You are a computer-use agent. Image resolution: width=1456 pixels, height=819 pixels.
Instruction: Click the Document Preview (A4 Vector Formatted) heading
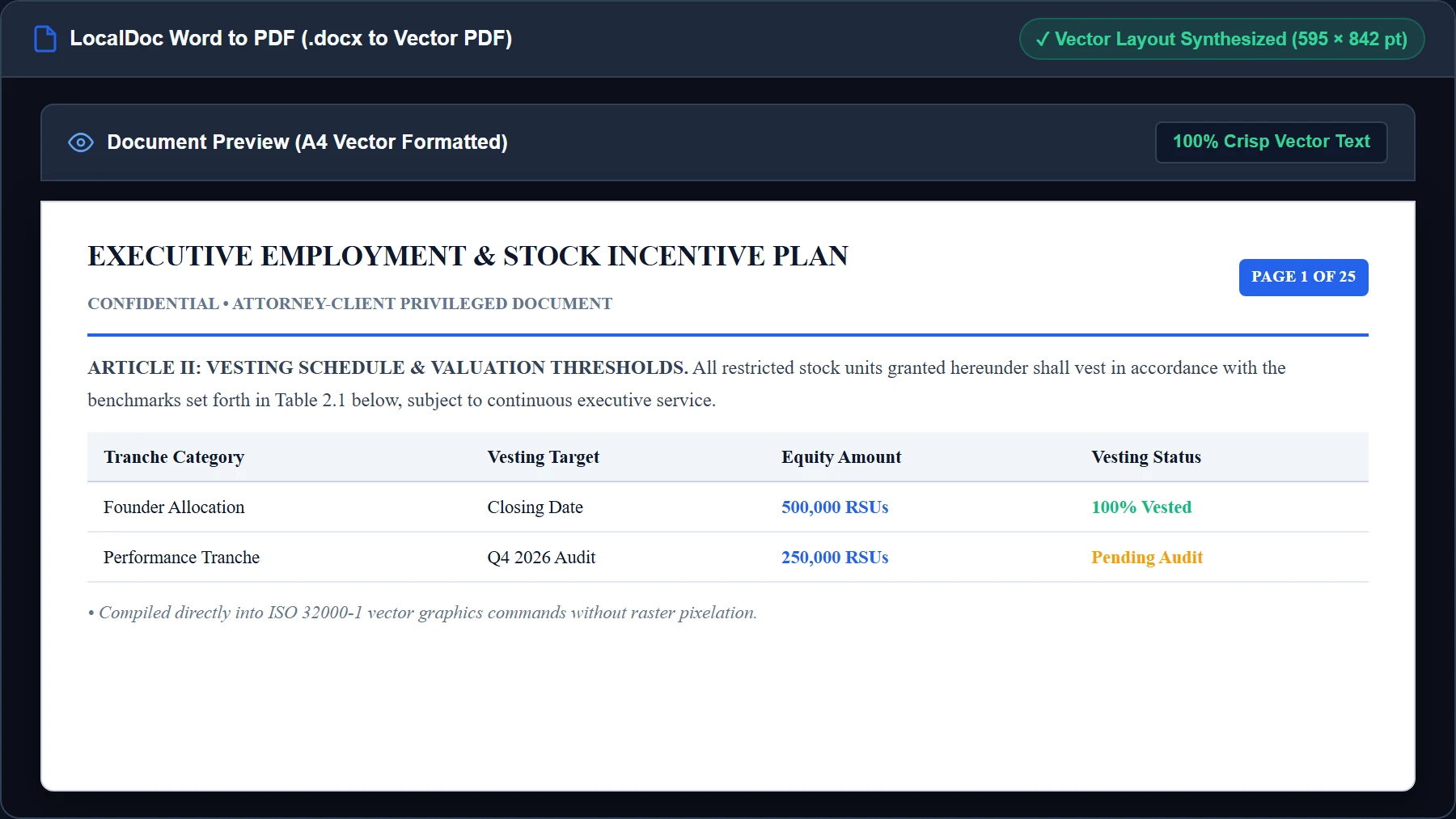click(x=307, y=142)
